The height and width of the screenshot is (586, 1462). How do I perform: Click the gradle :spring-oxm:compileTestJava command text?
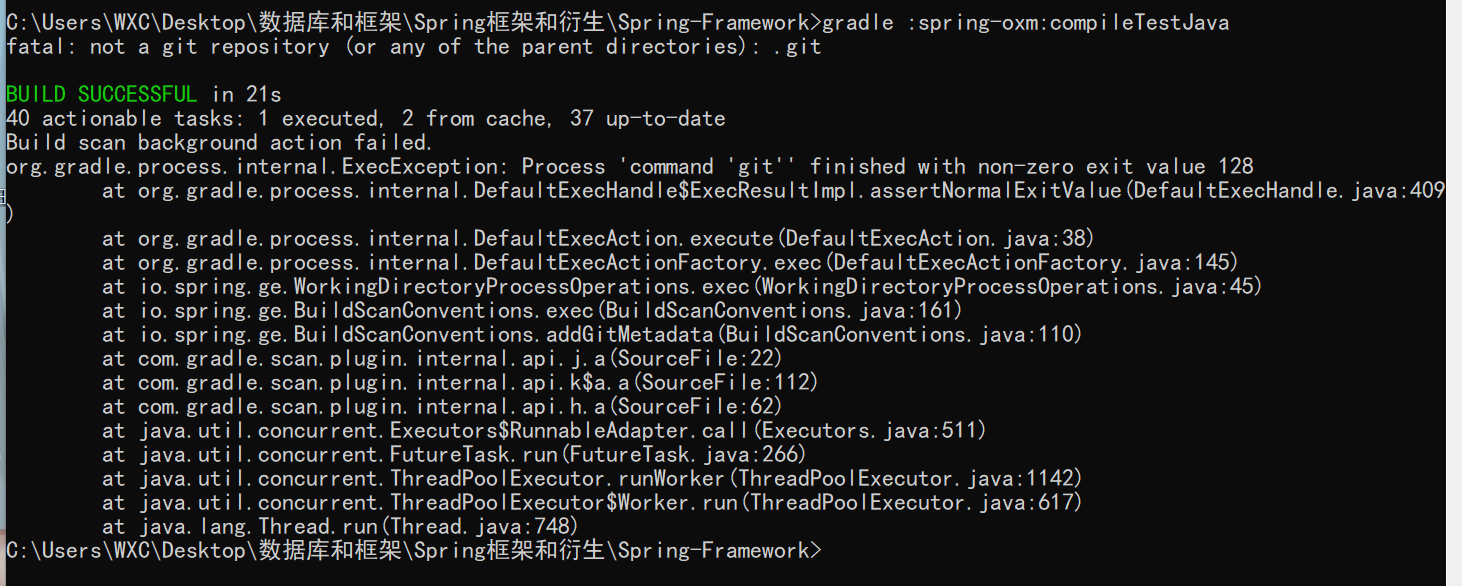point(1025,23)
